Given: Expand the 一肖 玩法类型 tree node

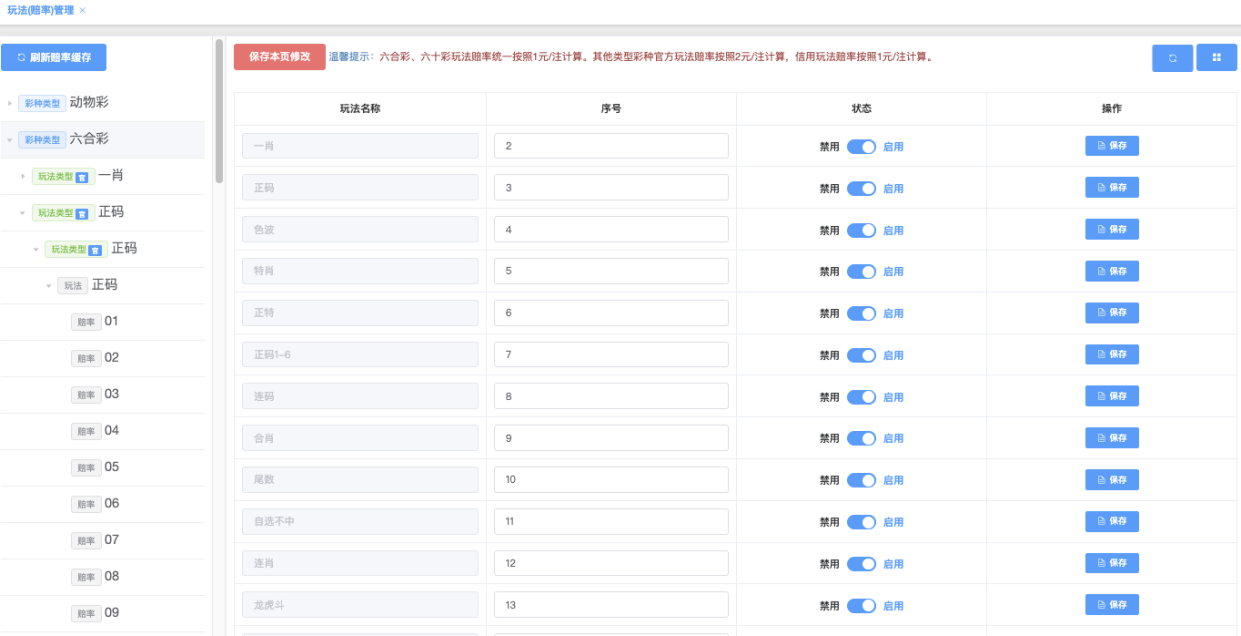Looking at the screenshot, I should point(24,176).
